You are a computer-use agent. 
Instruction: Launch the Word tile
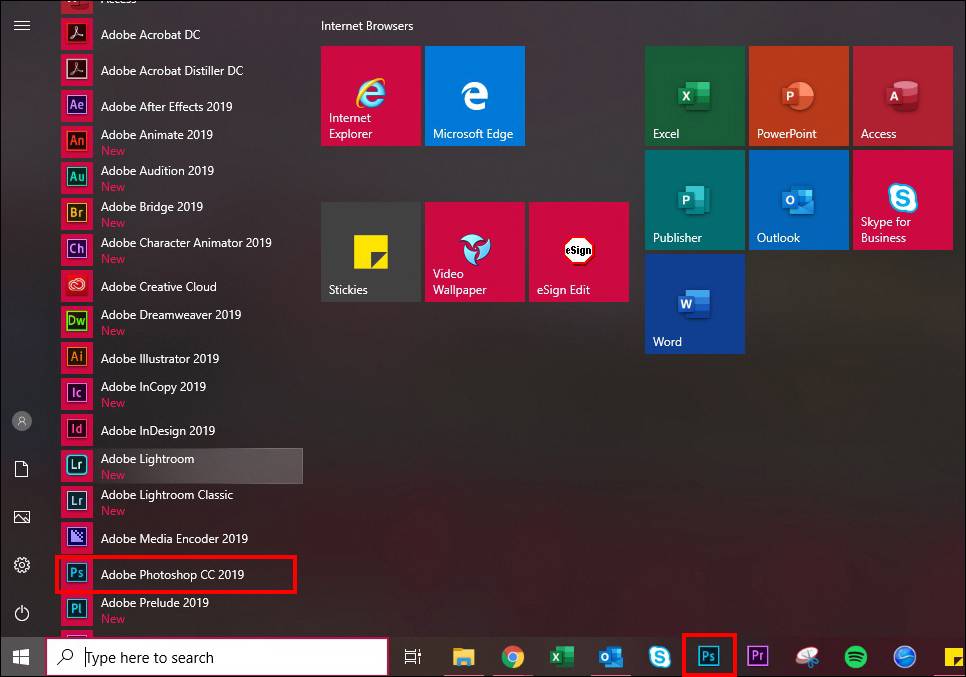click(695, 304)
